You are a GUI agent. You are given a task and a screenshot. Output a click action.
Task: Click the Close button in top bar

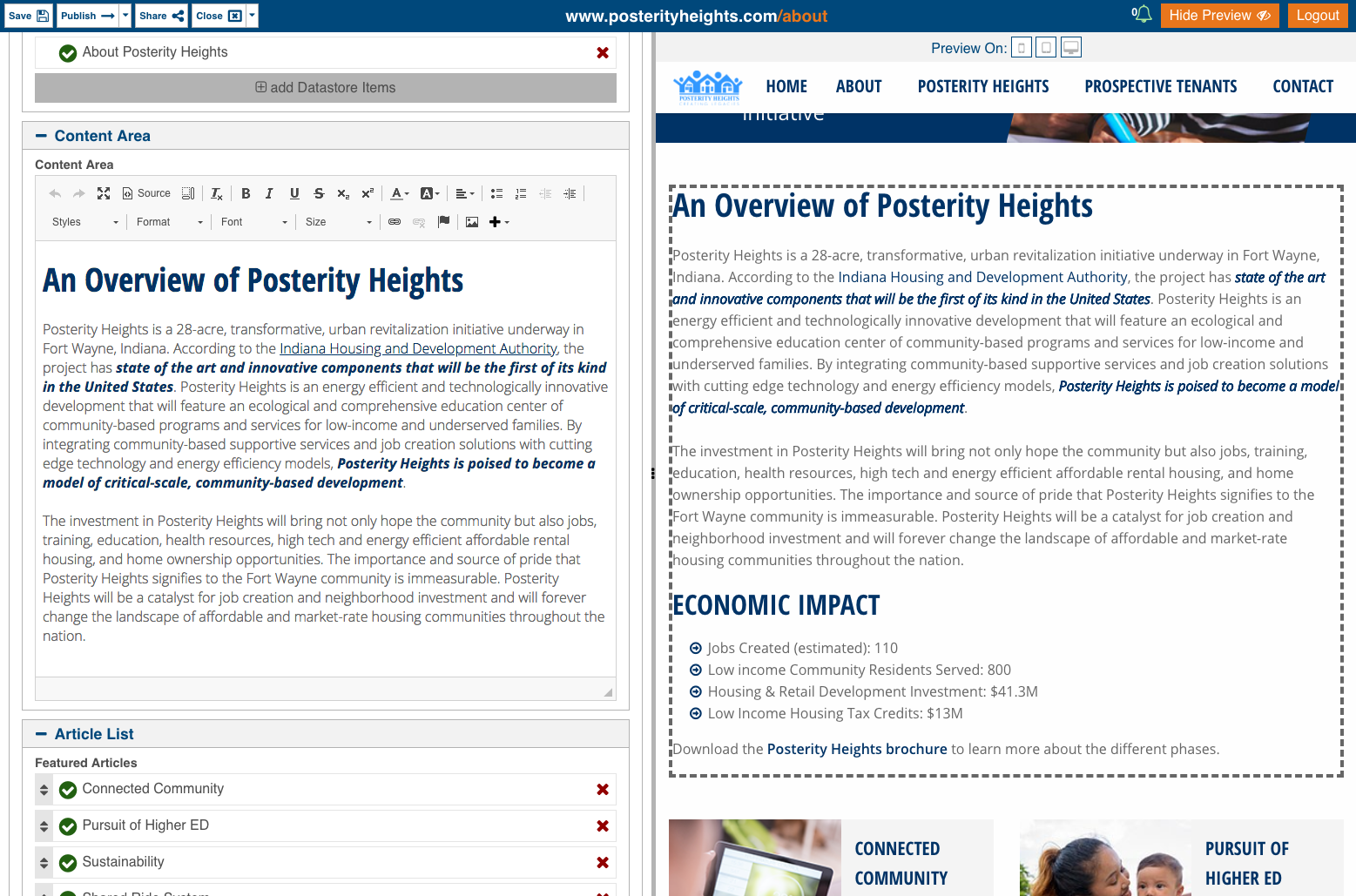click(x=219, y=16)
